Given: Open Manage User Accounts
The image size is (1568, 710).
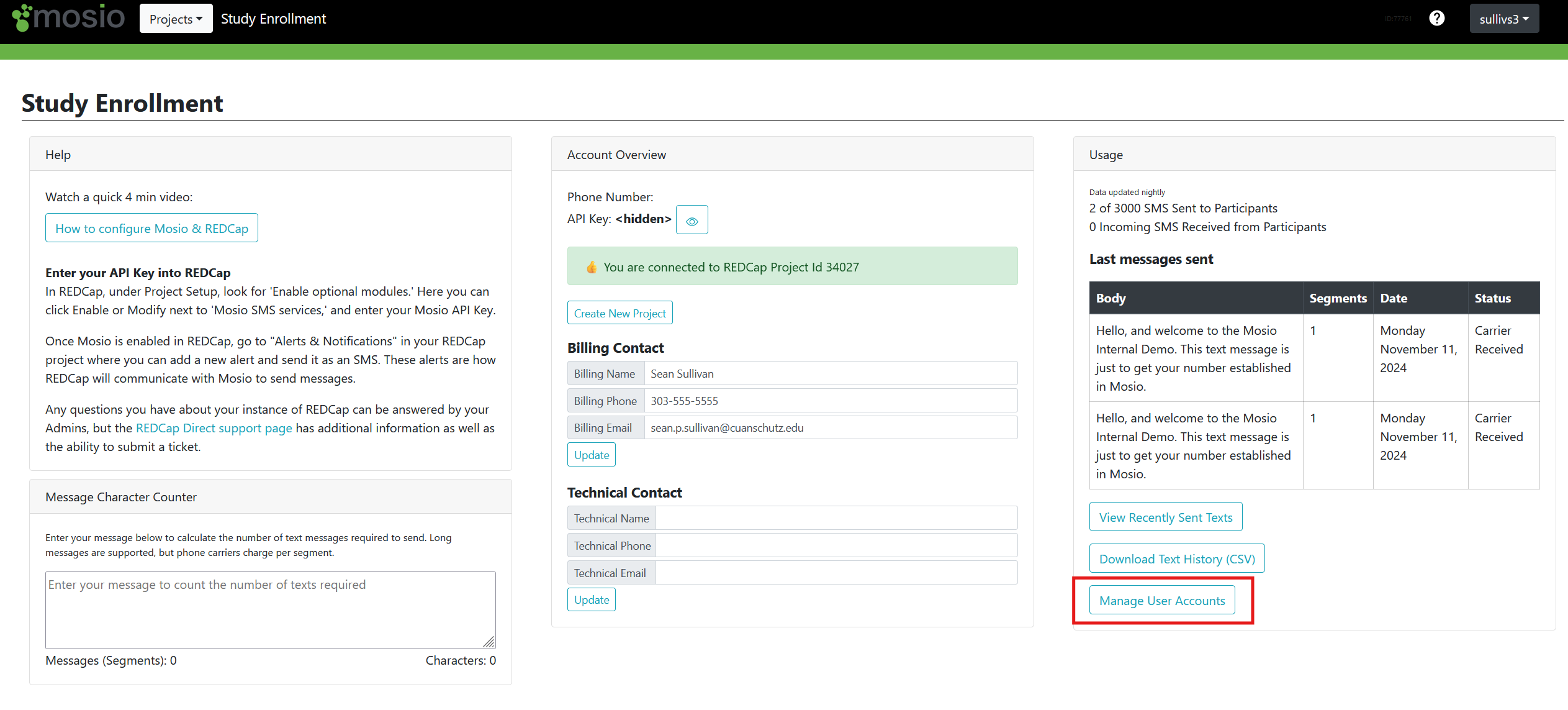Looking at the screenshot, I should 1161,600.
